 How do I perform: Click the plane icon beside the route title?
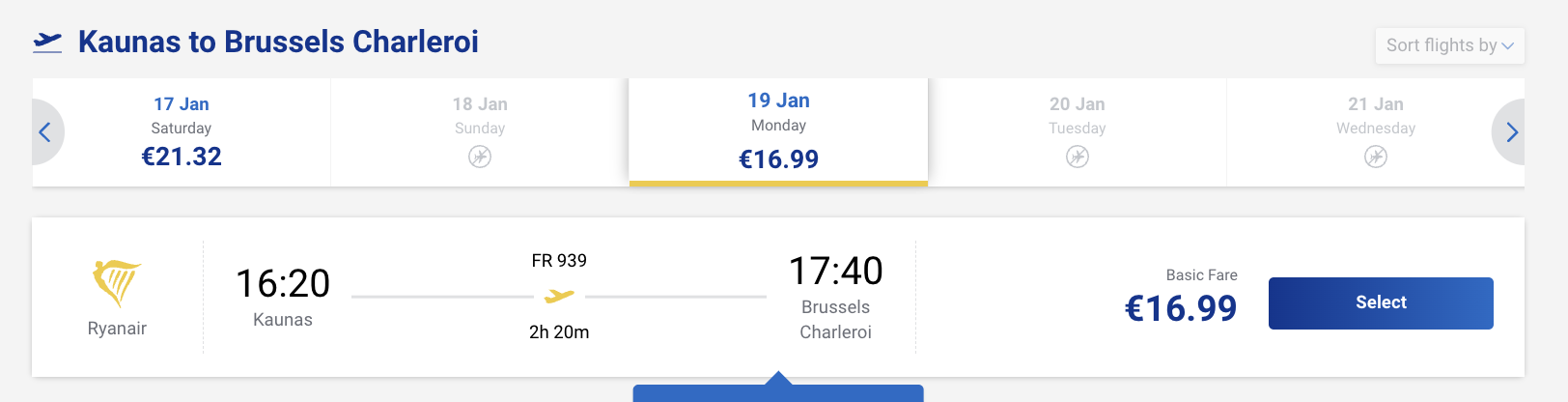[x=47, y=42]
